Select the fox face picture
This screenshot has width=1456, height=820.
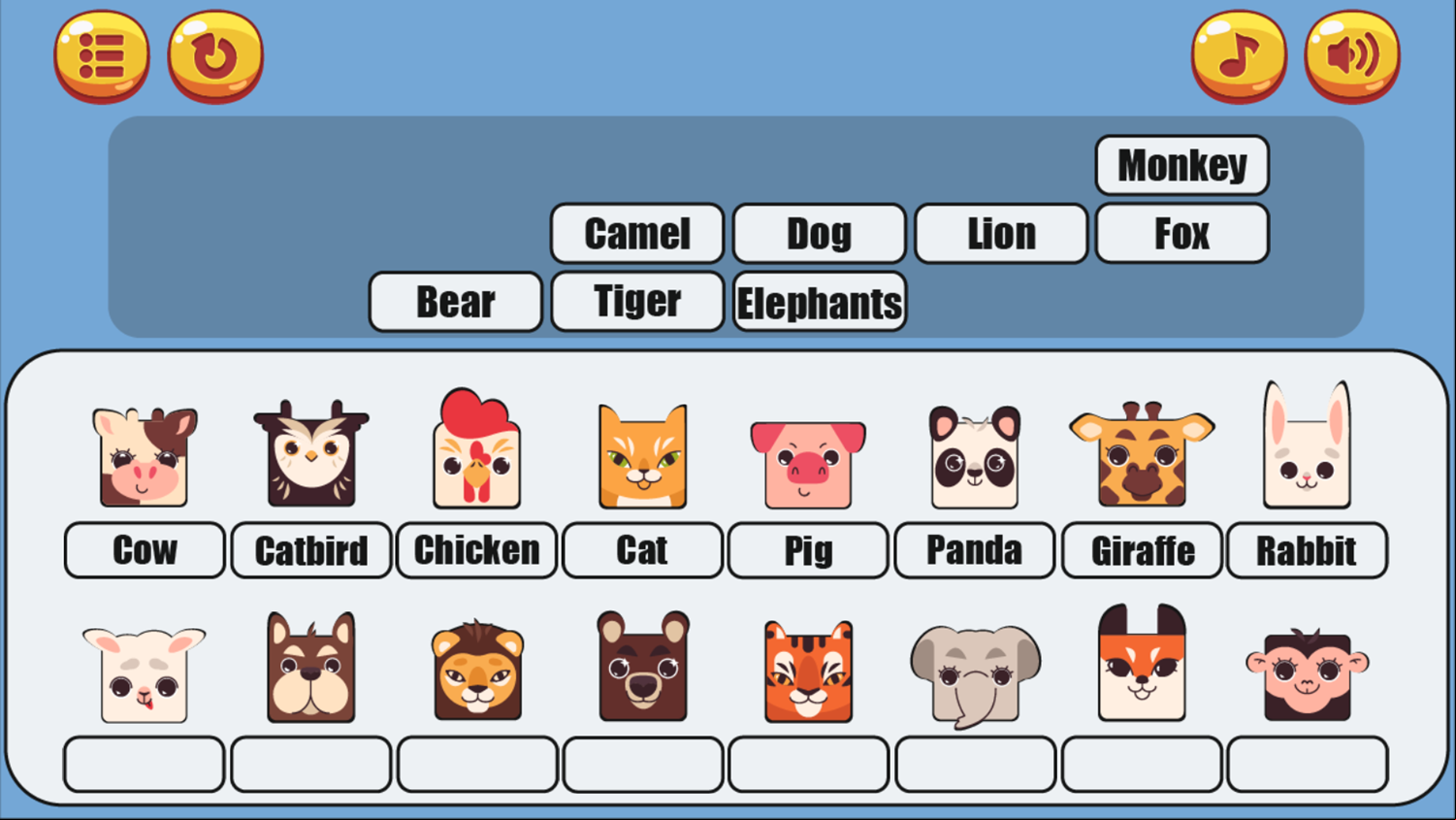(x=1142, y=663)
